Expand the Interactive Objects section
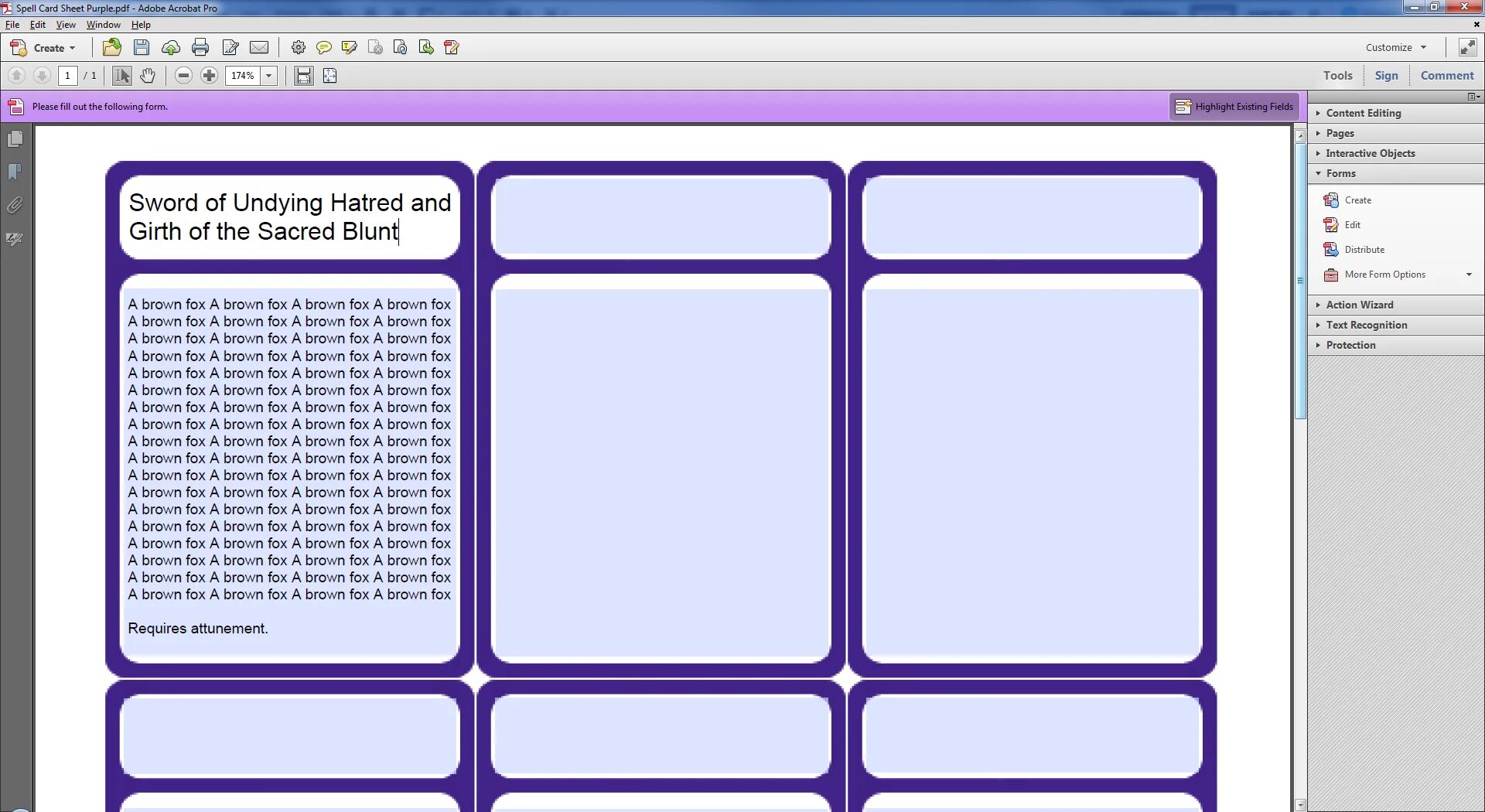The width and height of the screenshot is (1485, 812). click(1396, 153)
